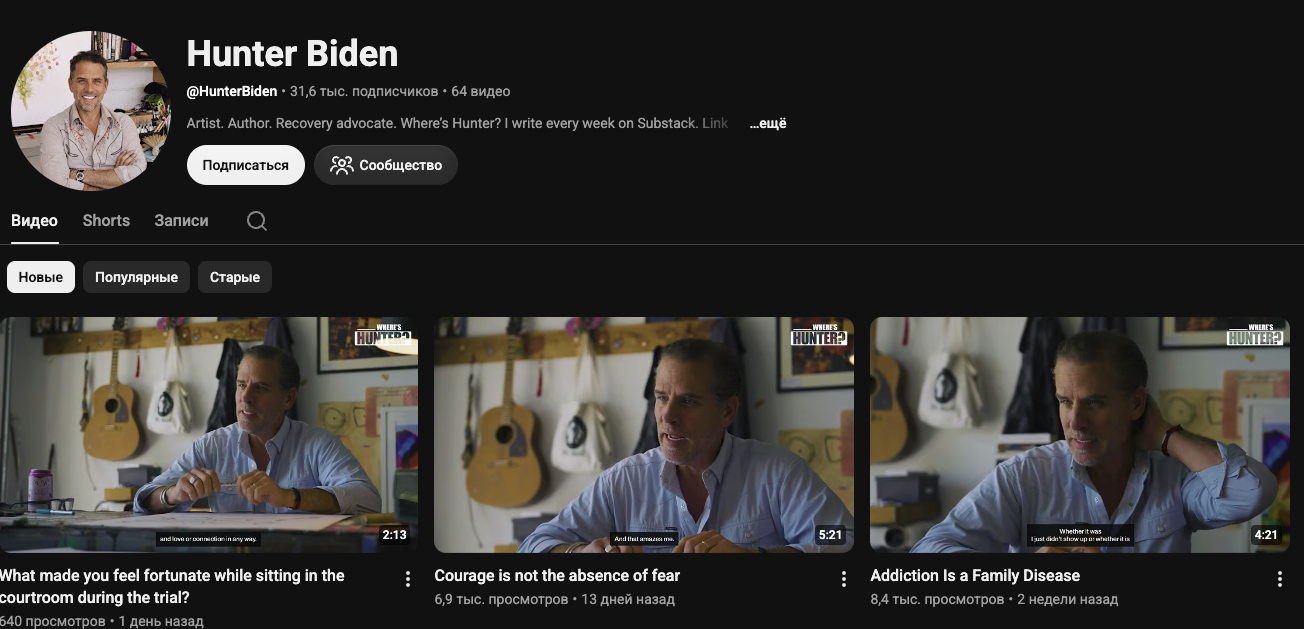This screenshot has height=629, width=1304.
Task: Open options for the courtroom trial video
Action: click(x=408, y=579)
